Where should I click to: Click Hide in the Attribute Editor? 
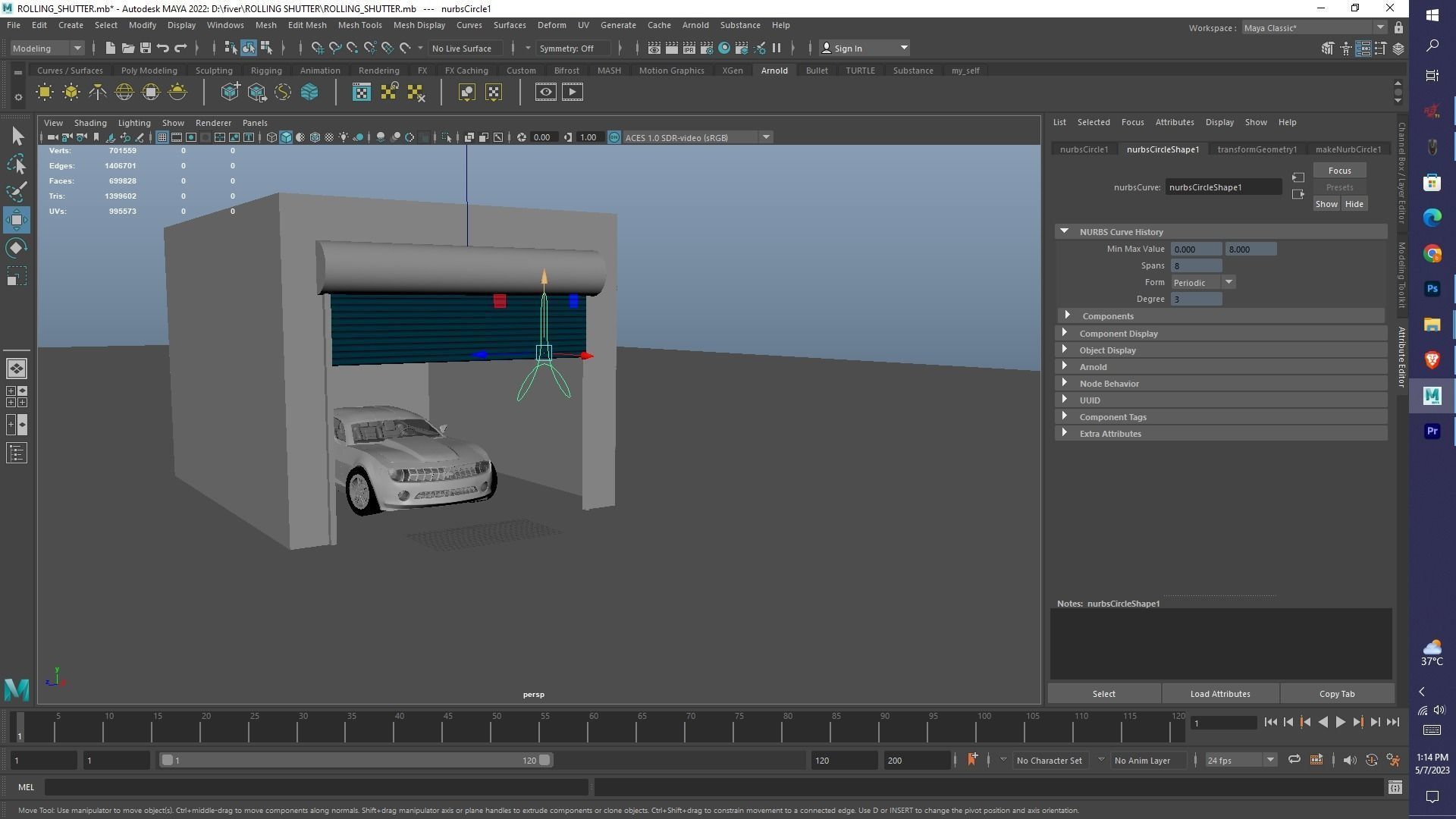tap(1354, 203)
